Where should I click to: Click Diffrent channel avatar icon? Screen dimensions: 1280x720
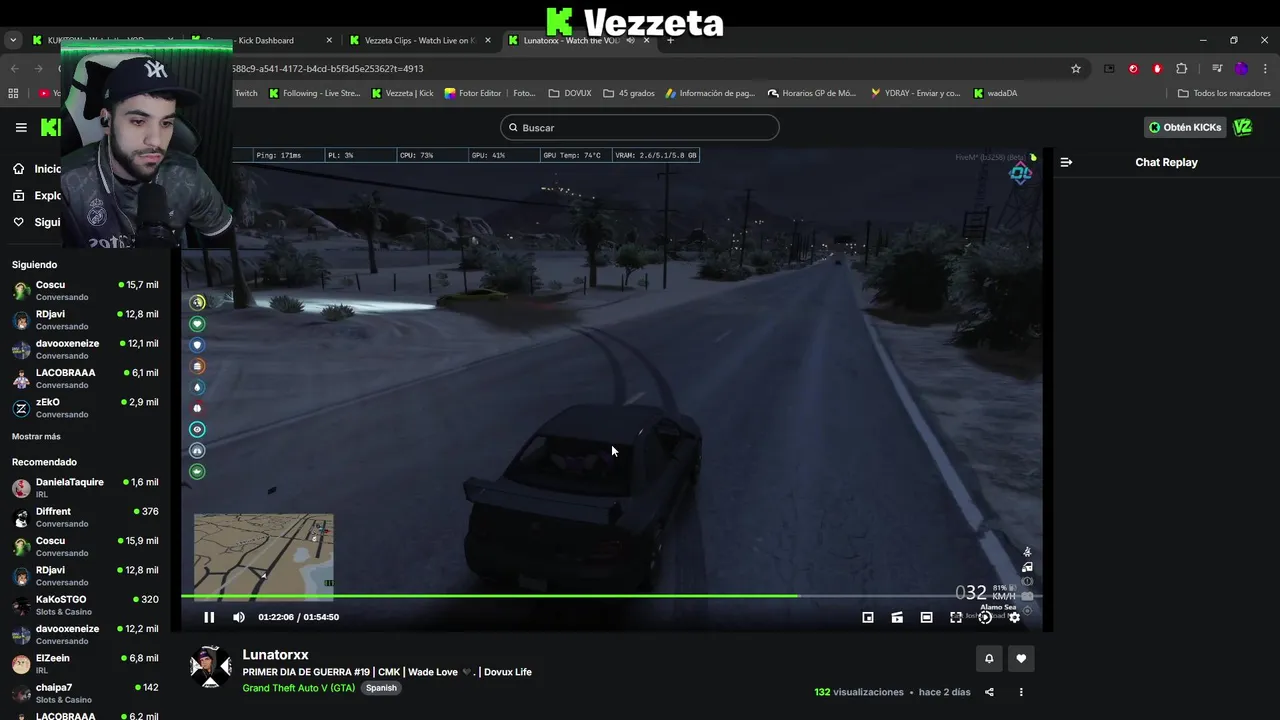click(x=21, y=518)
